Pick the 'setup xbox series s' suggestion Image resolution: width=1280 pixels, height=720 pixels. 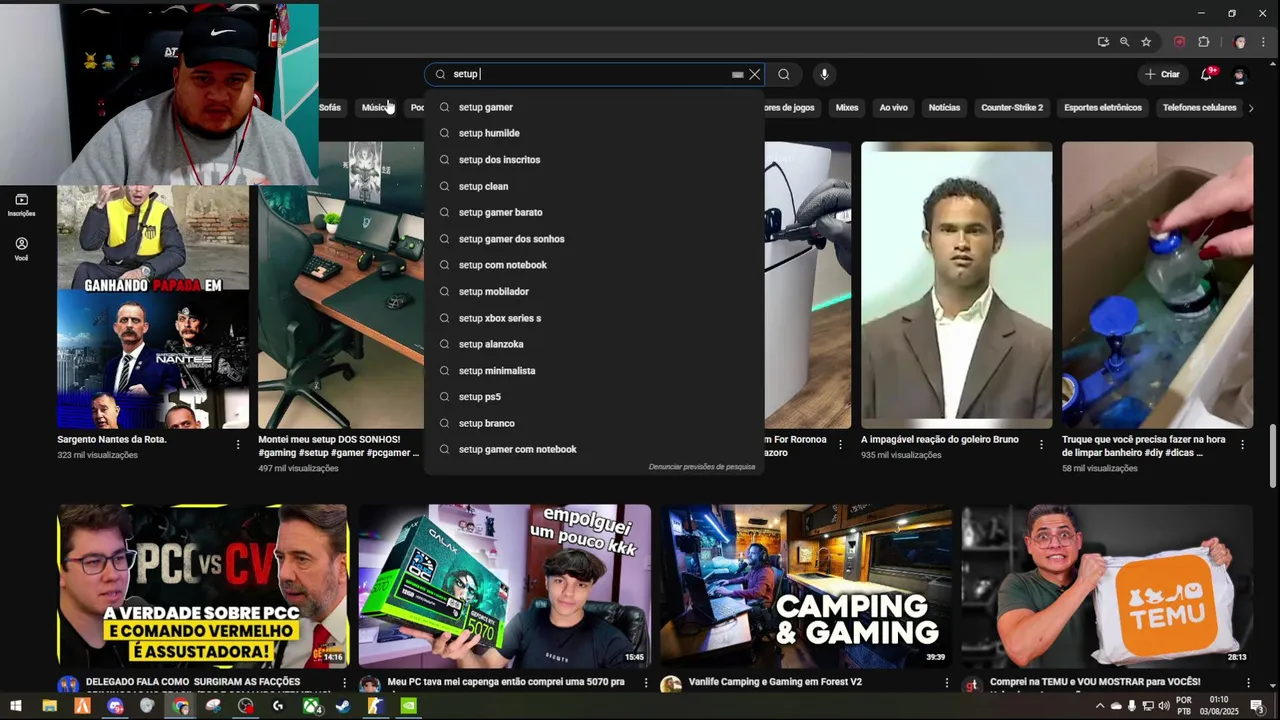tap(595, 318)
